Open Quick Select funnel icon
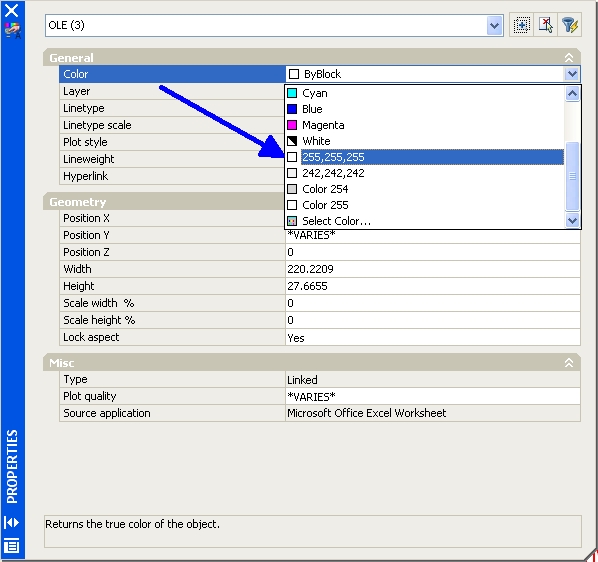The height and width of the screenshot is (562, 598). coord(570,25)
